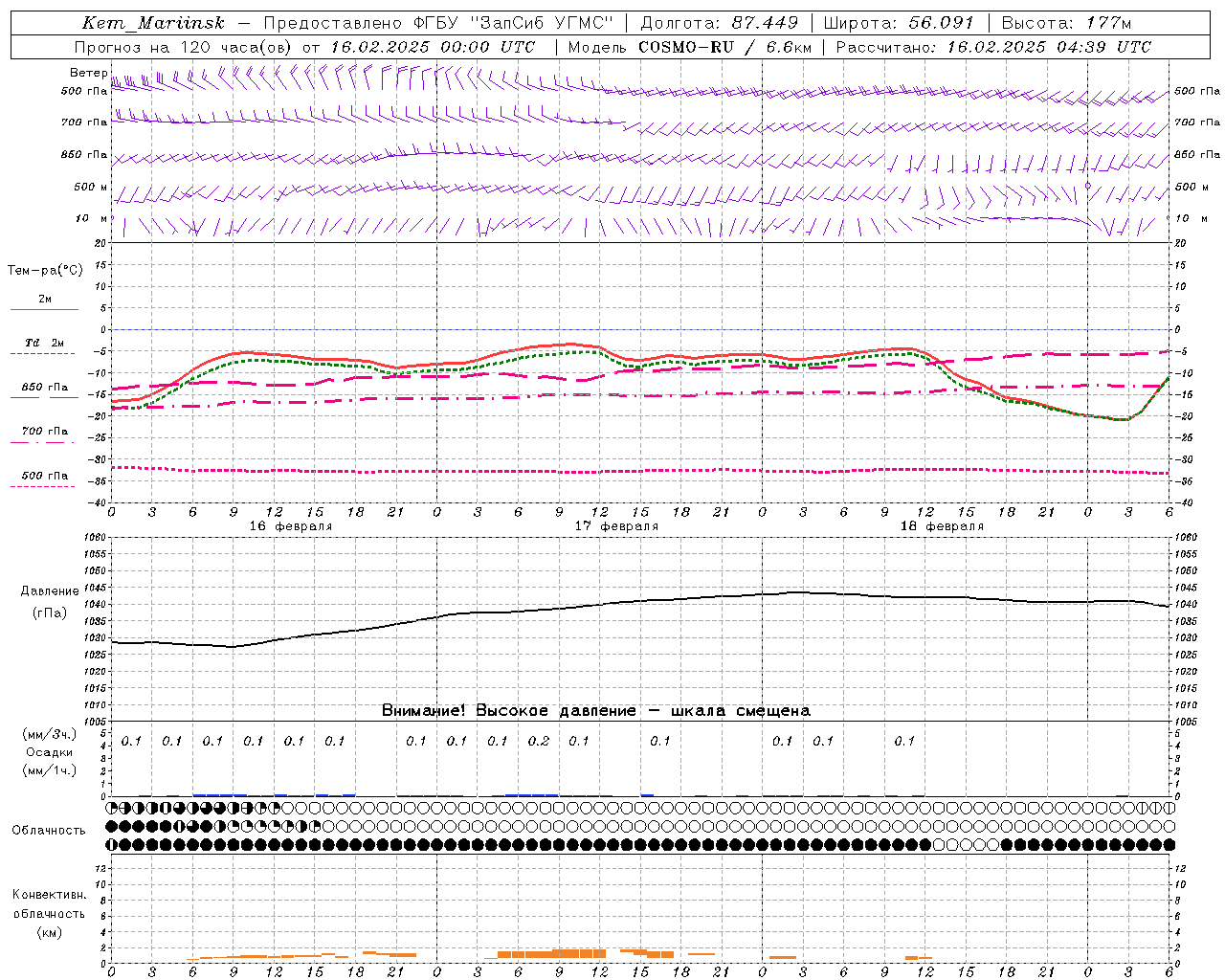The image size is (1225, 980).
Task: Click the '700 гПа' dash-dot legend entry
Action: point(44,432)
